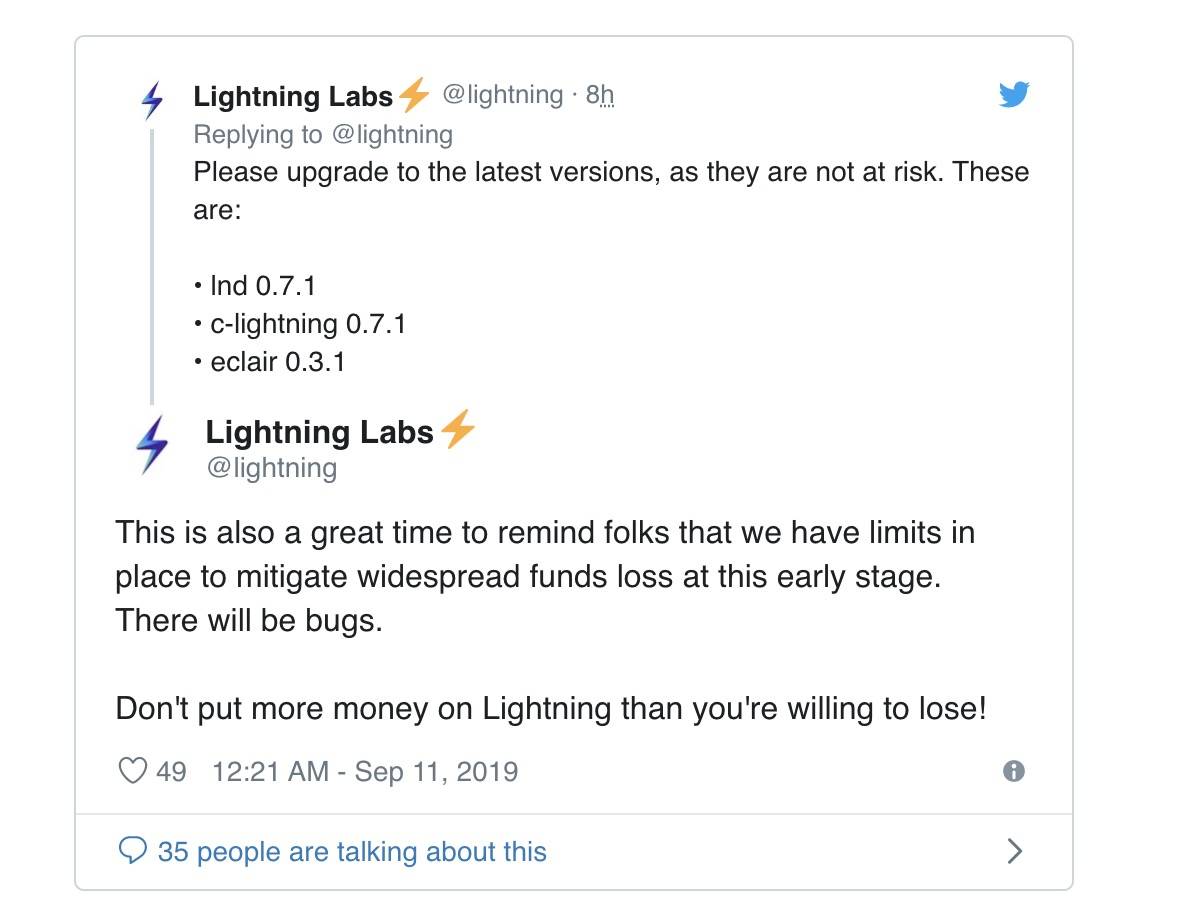The height and width of the screenshot is (908, 1202).
Task: Click the Twitter bird logo icon
Action: pyautogui.click(x=1014, y=95)
